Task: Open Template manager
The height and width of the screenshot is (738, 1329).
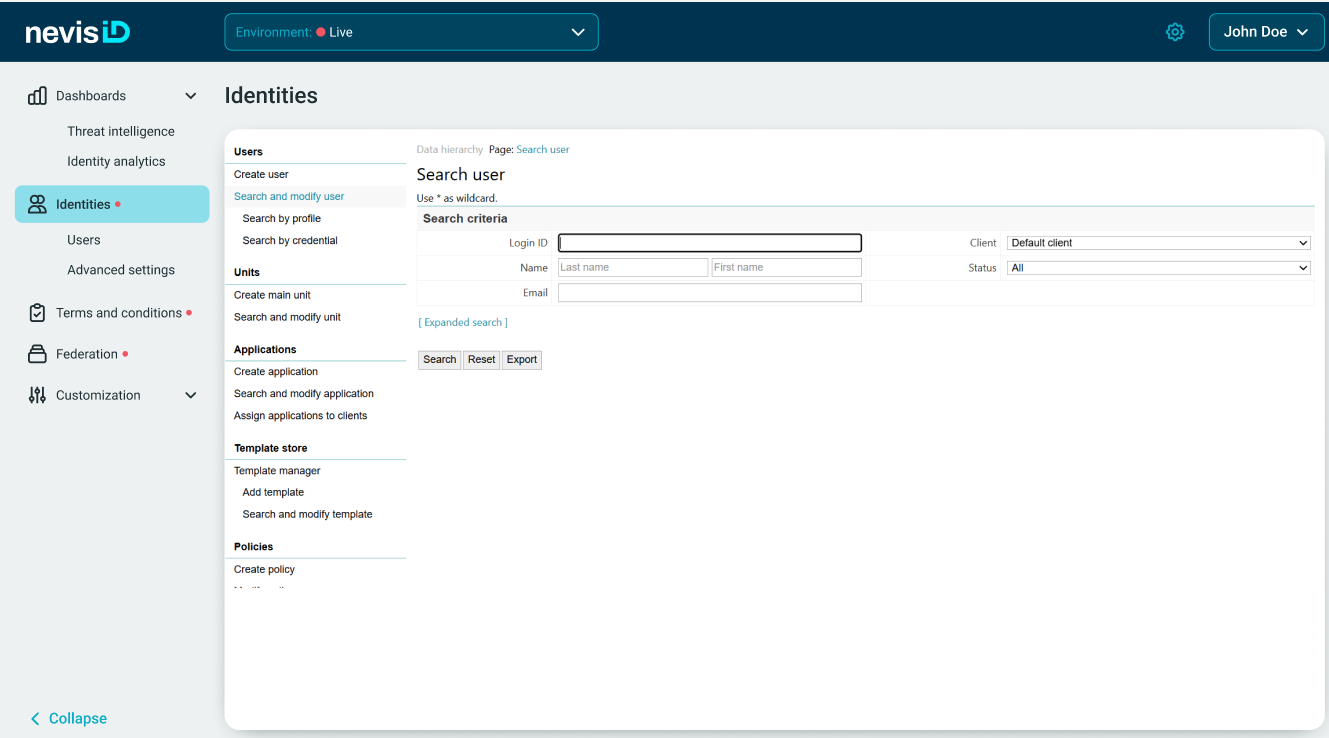Action: point(277,470)
